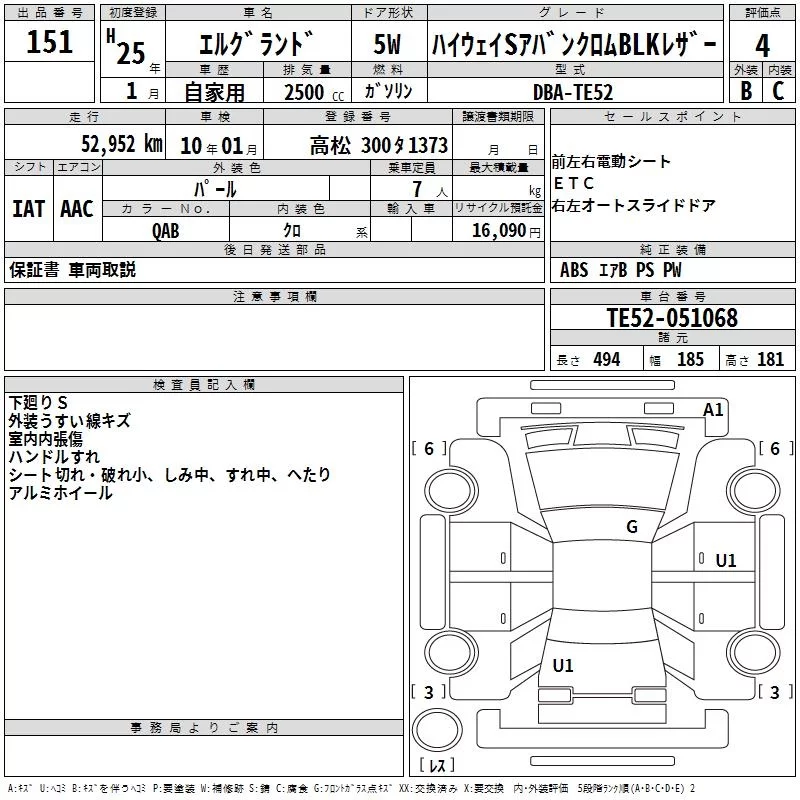Select the exterior color パール
The image size is (800, 800).
[x=215, y=189]
